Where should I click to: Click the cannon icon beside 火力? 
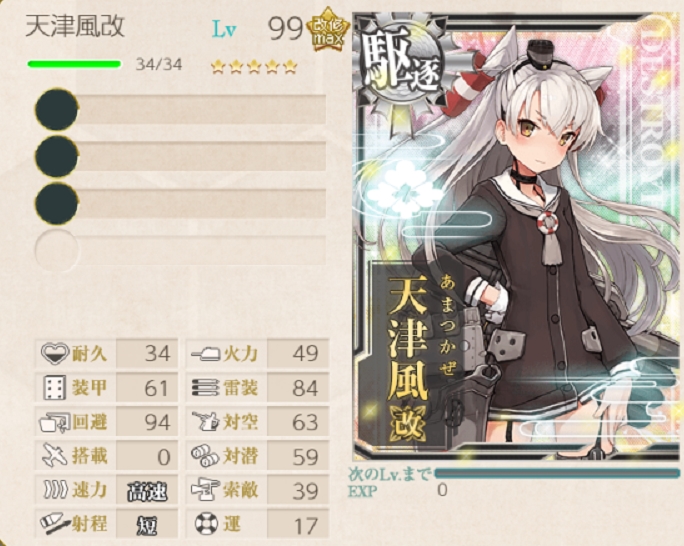[205, 353]
